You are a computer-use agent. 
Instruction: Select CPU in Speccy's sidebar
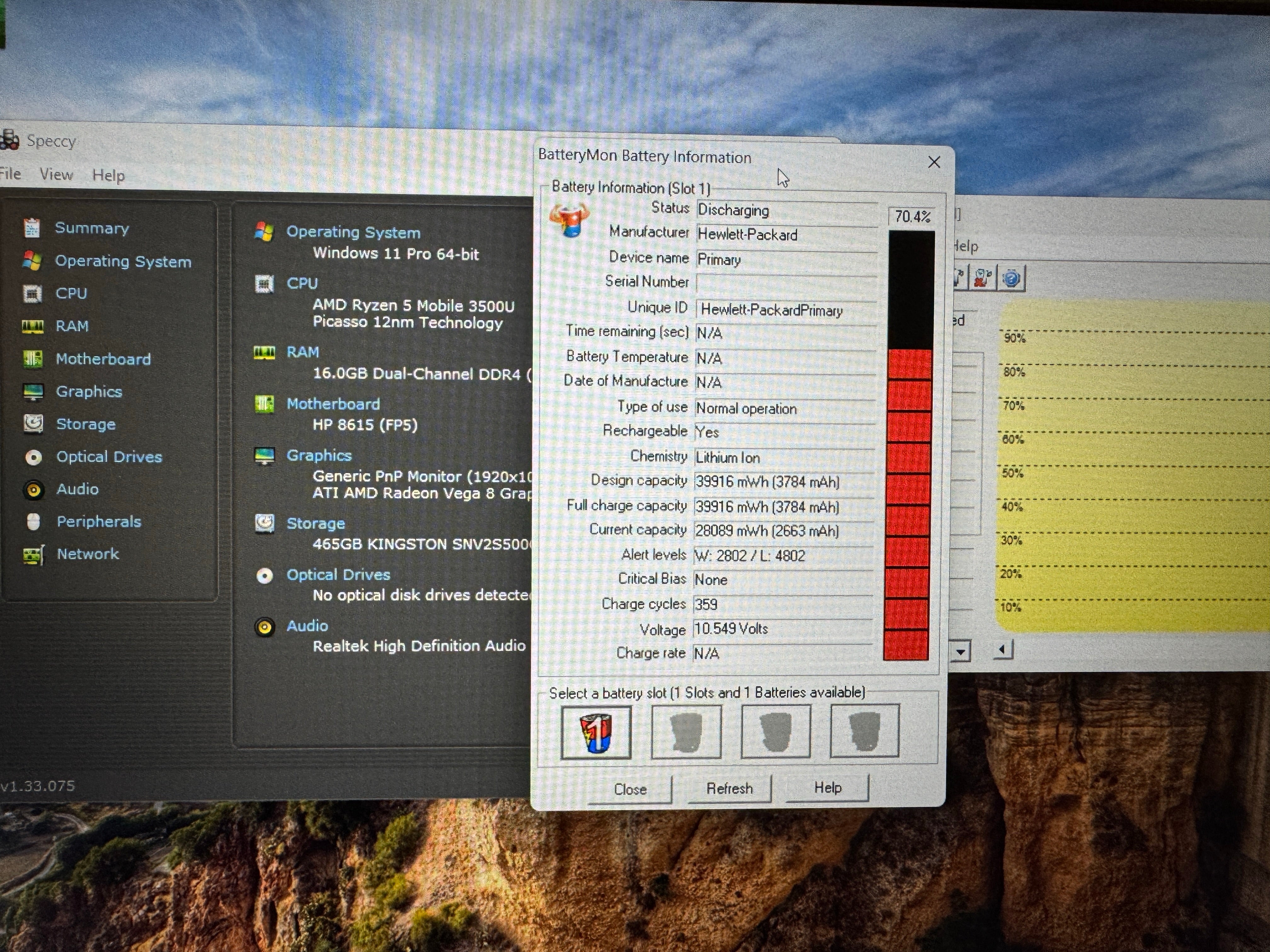(x=71, y=293)
